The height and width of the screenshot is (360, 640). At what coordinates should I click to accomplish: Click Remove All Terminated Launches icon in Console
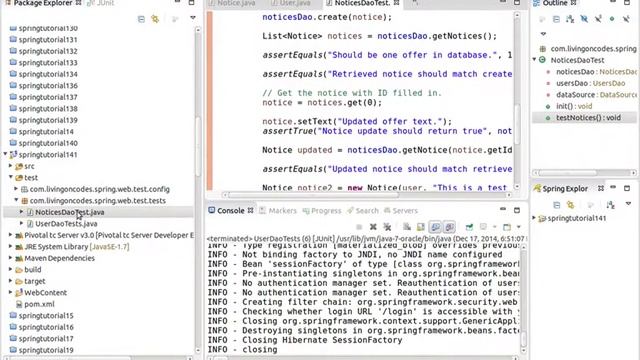click(387, 227)
